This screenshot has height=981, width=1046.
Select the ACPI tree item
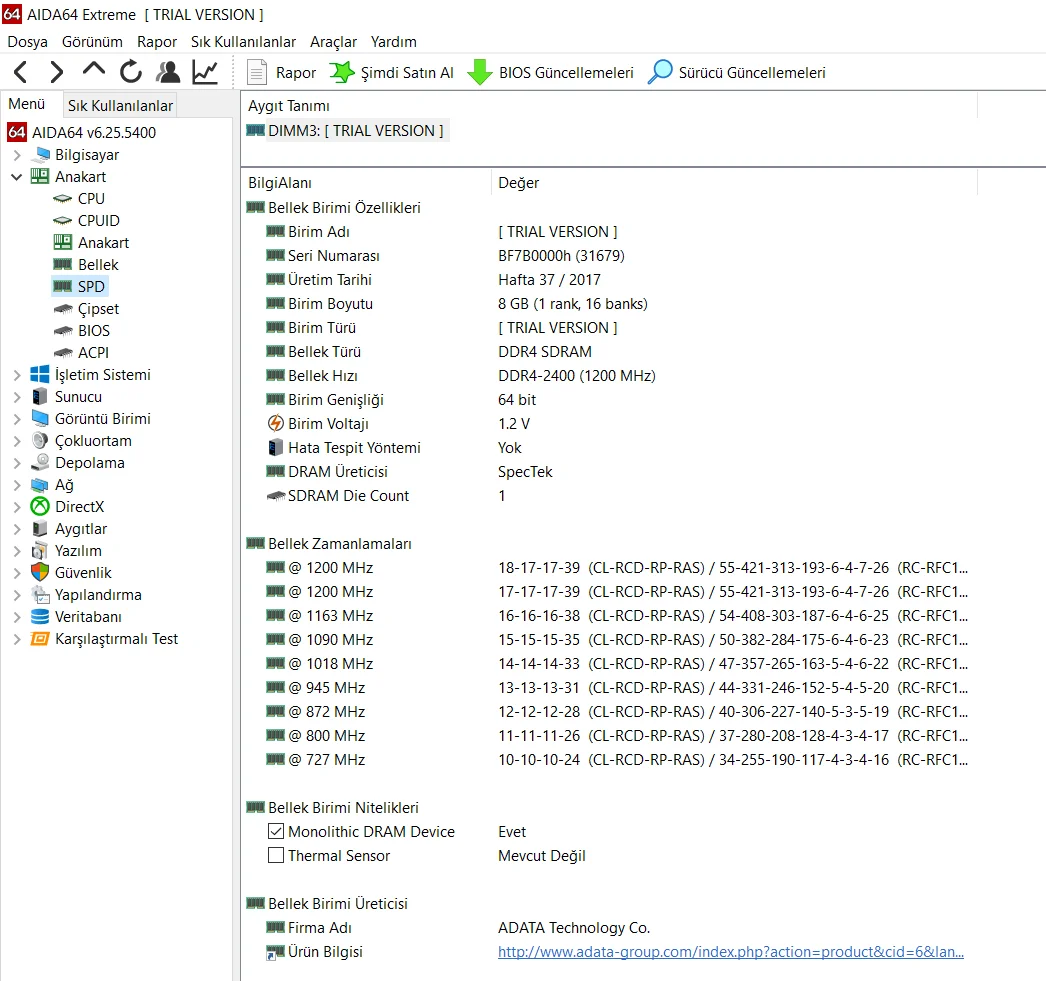[x=93, y=353]
